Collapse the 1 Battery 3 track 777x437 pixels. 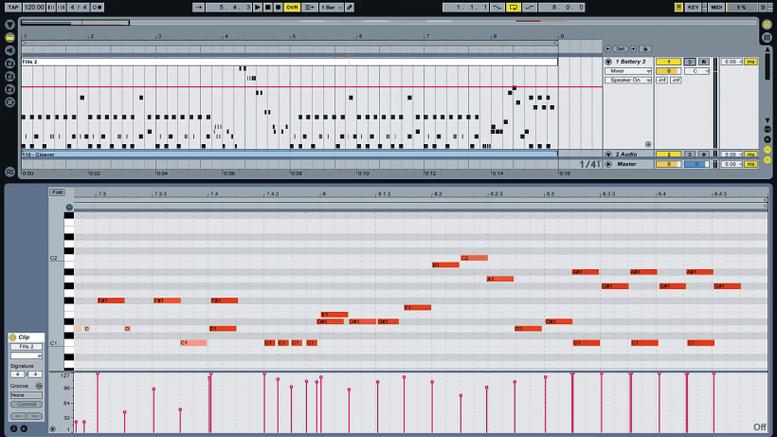[609, 61]
